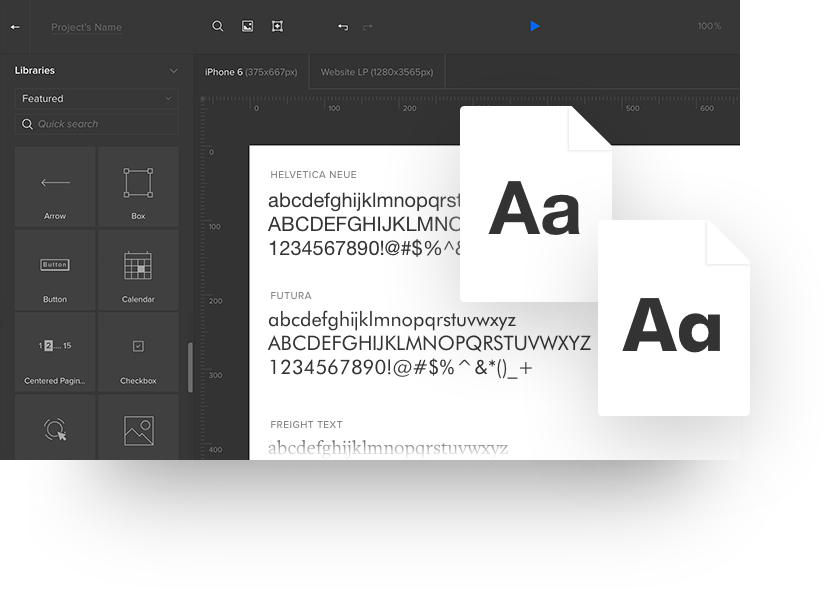Image resolution: width=825 pixels, height=590 pixels.
Task: Go back using the top-left back arrow
Action: tap(15, 26)
